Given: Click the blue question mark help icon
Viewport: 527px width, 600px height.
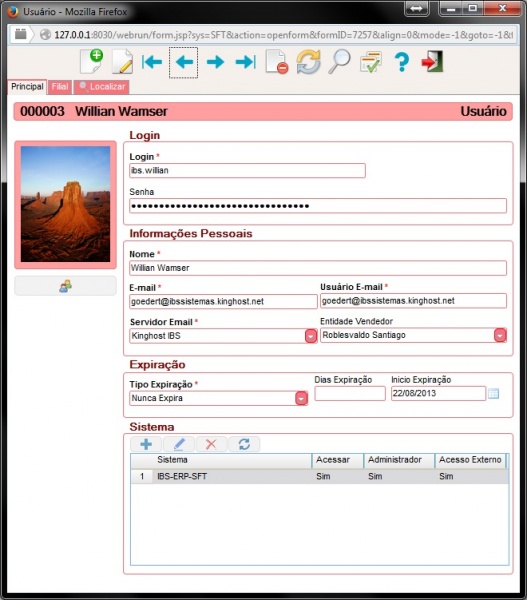Looking at the screenshot, I should click(x=401, y=62).
